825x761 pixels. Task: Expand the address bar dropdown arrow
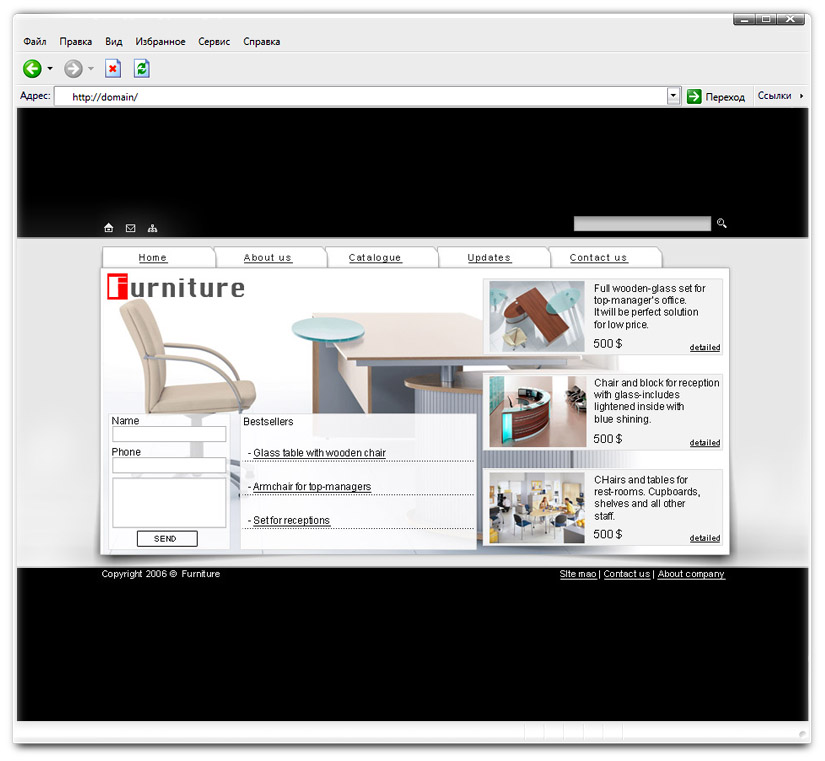(x=673, y=96)
